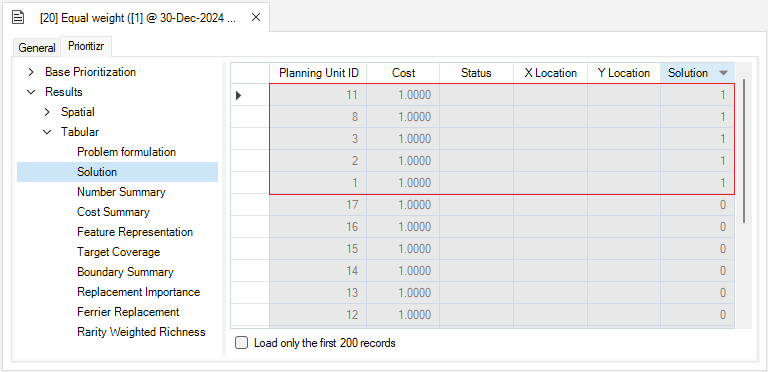Click the sort arrow in Solution column header
The height and width of the screenshot is (372, 768).
click(723, 73)
